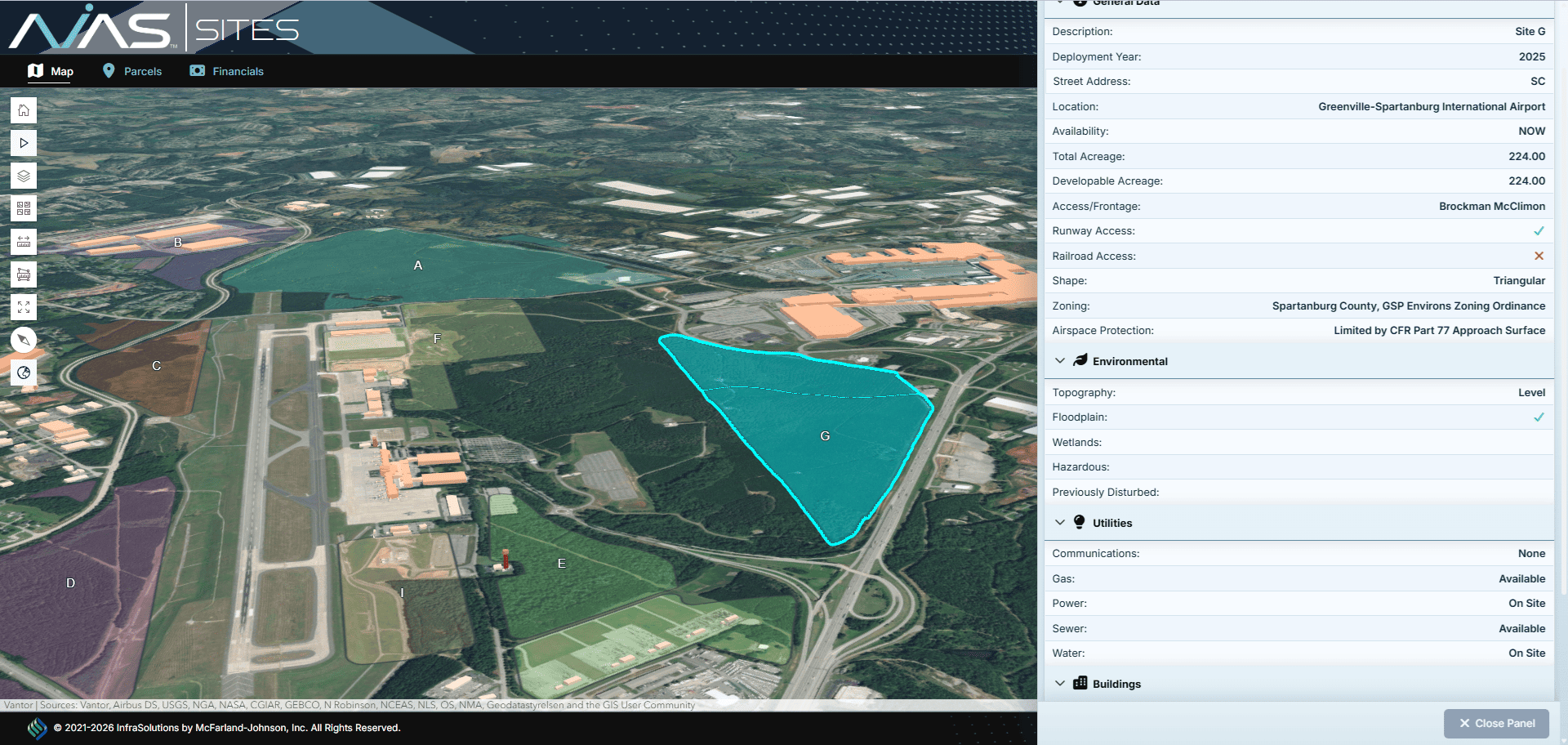Click the Sewer value Available
1568x745 pixels.
point(1522,629)
